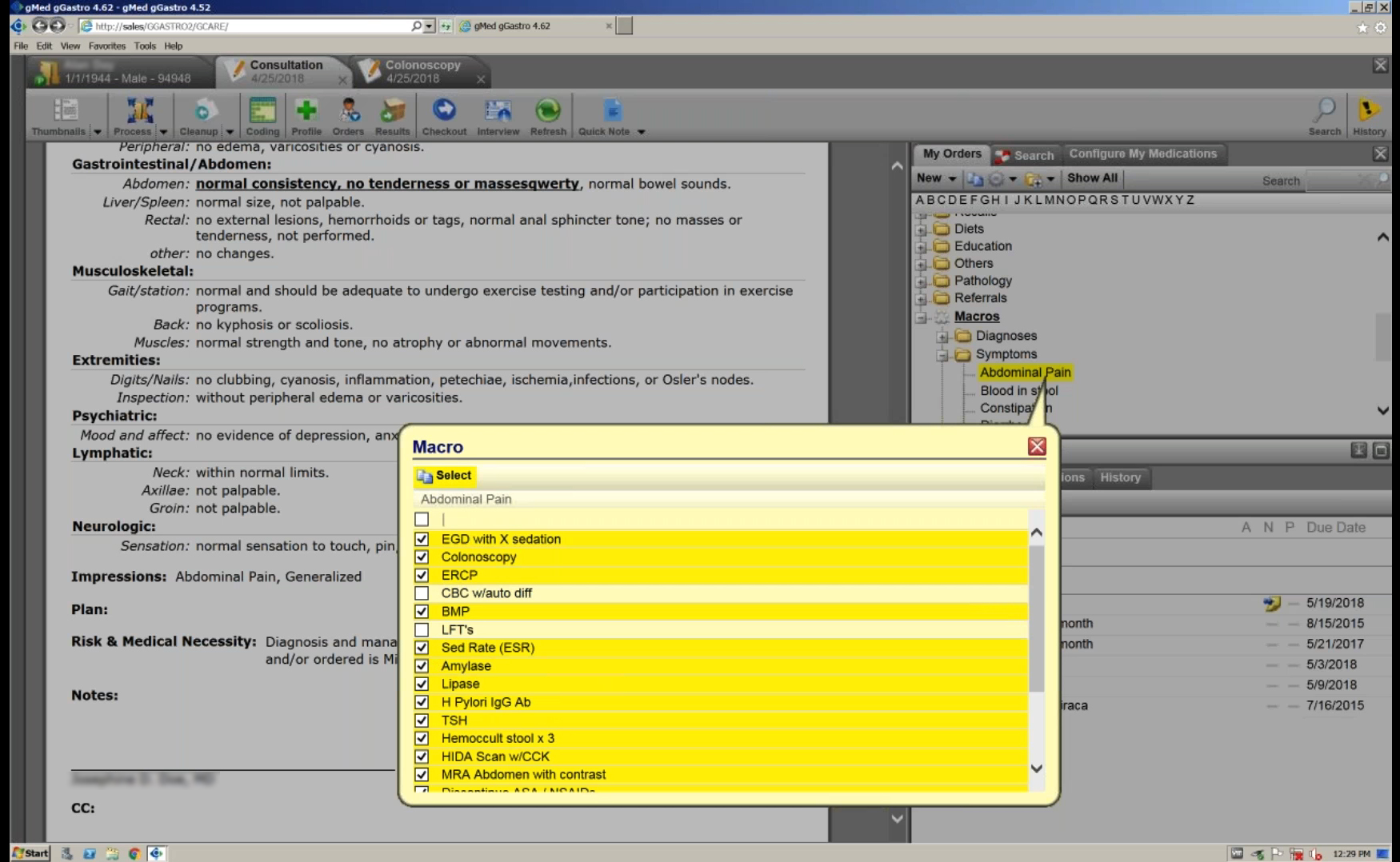Open the Results tool

[392, 117]
